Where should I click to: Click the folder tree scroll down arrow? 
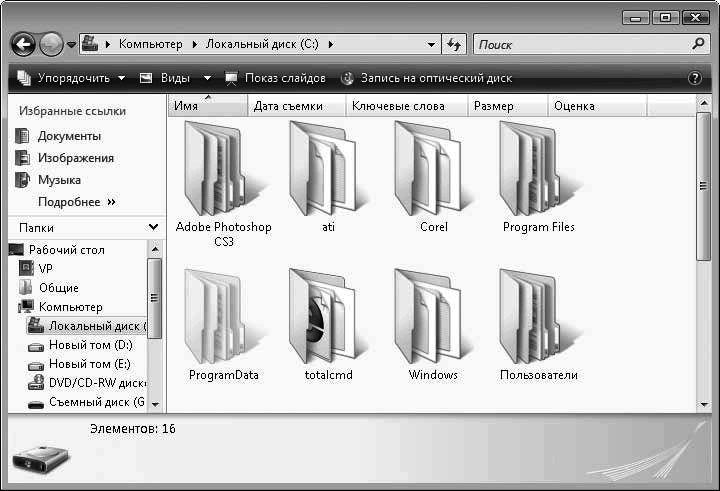click(155, 404)
